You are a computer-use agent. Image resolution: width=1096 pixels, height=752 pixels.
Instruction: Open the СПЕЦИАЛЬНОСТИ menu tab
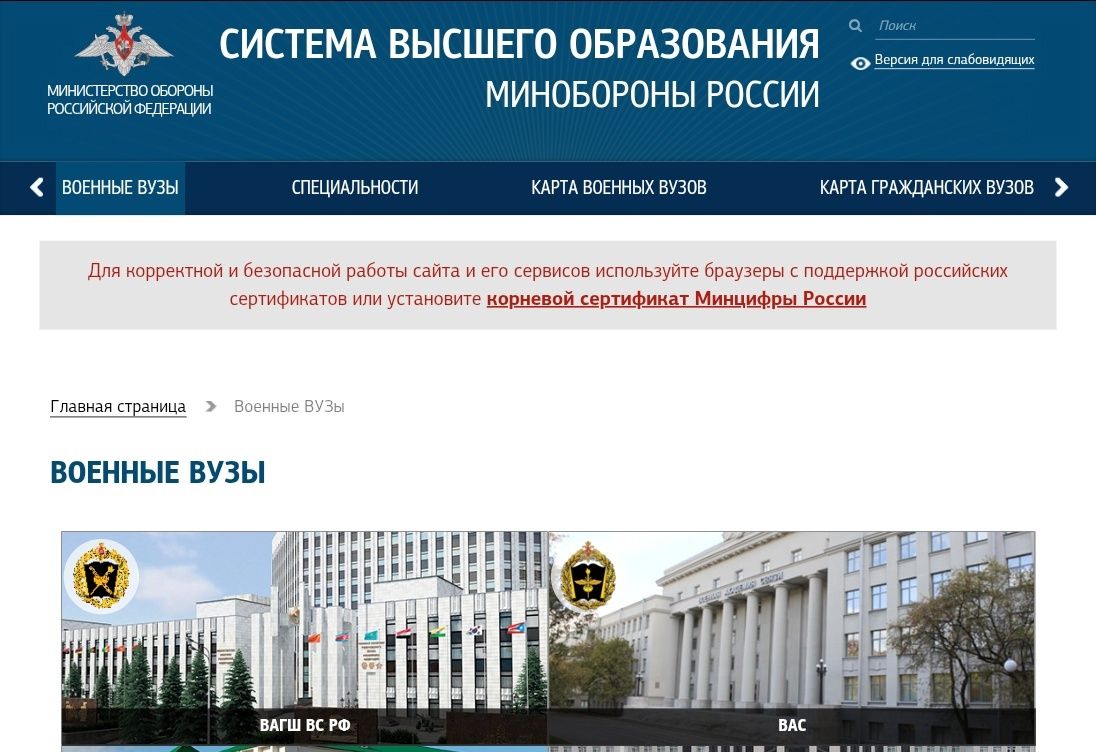tap(354, 188)
